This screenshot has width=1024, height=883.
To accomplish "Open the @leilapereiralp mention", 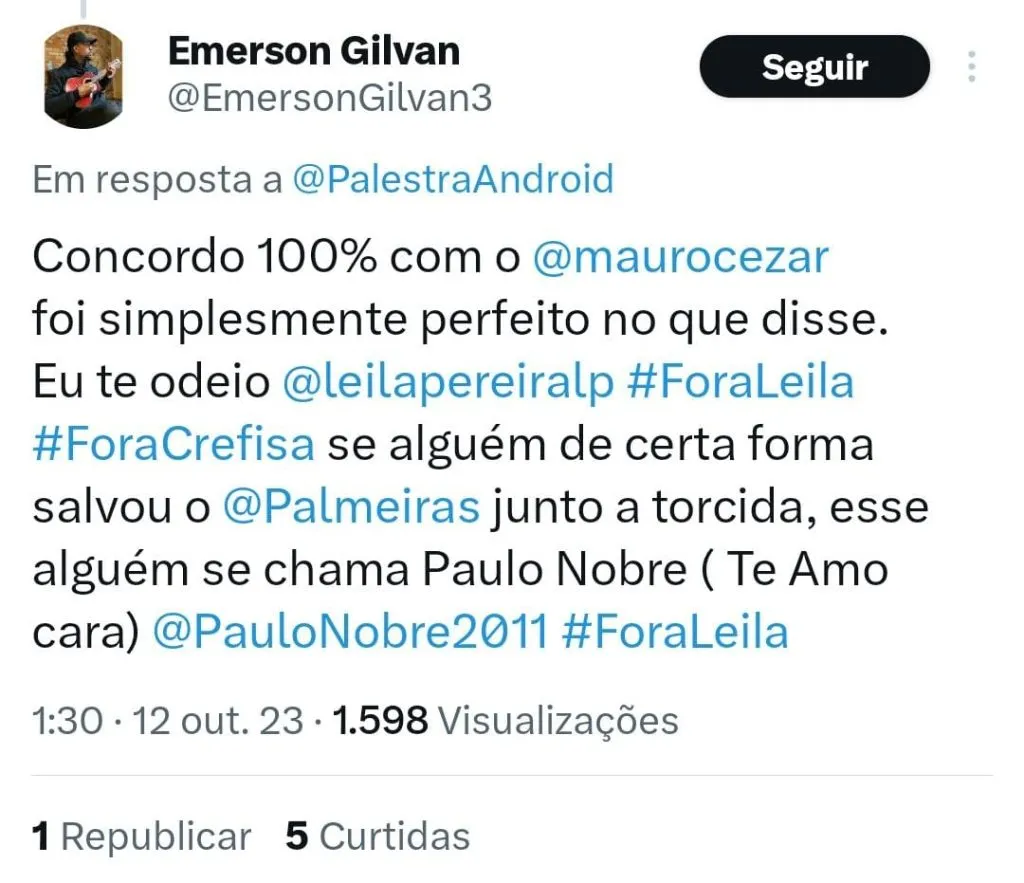I will [448, 382].
